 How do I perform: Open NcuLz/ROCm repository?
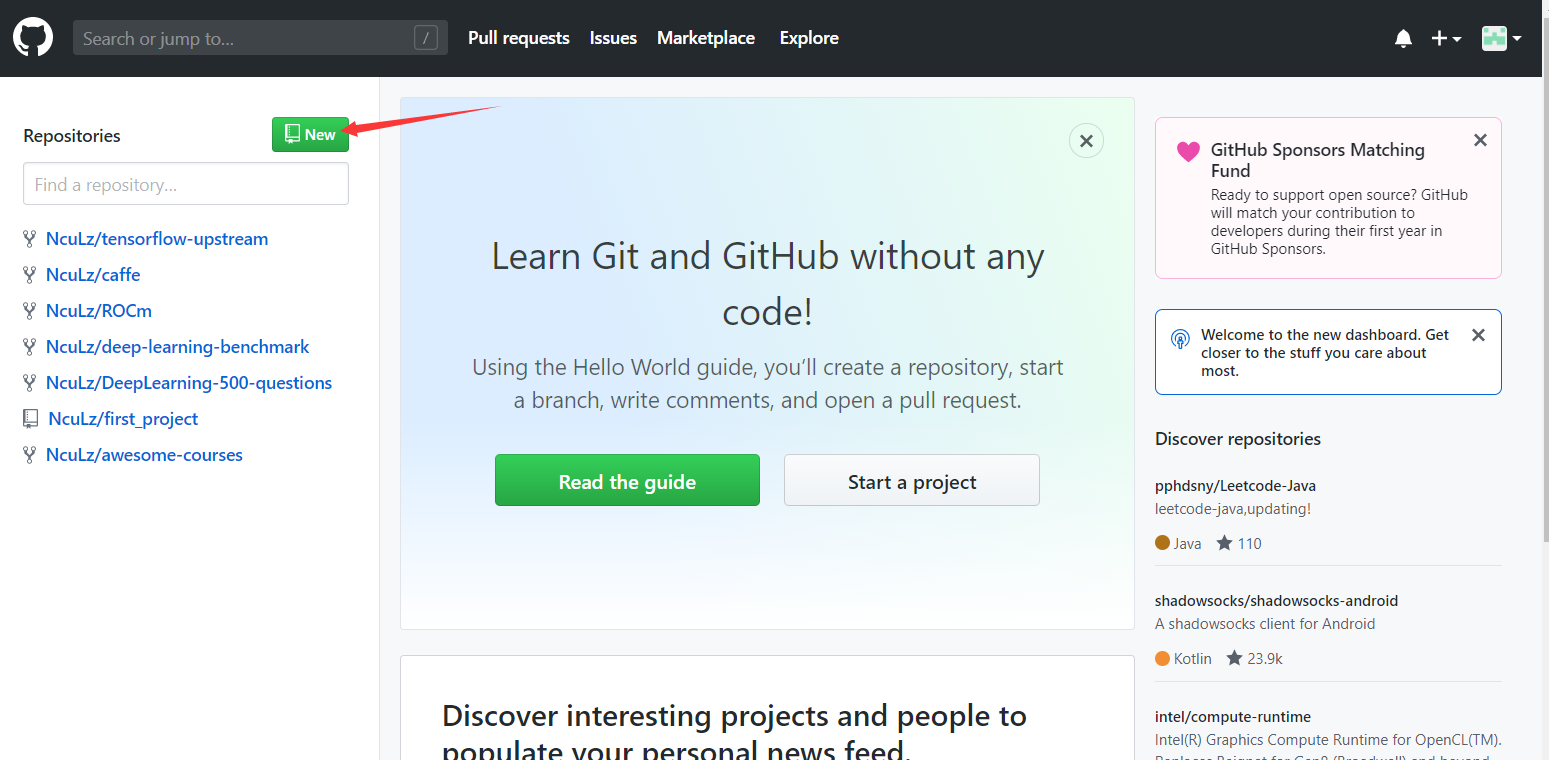(99, 311)
